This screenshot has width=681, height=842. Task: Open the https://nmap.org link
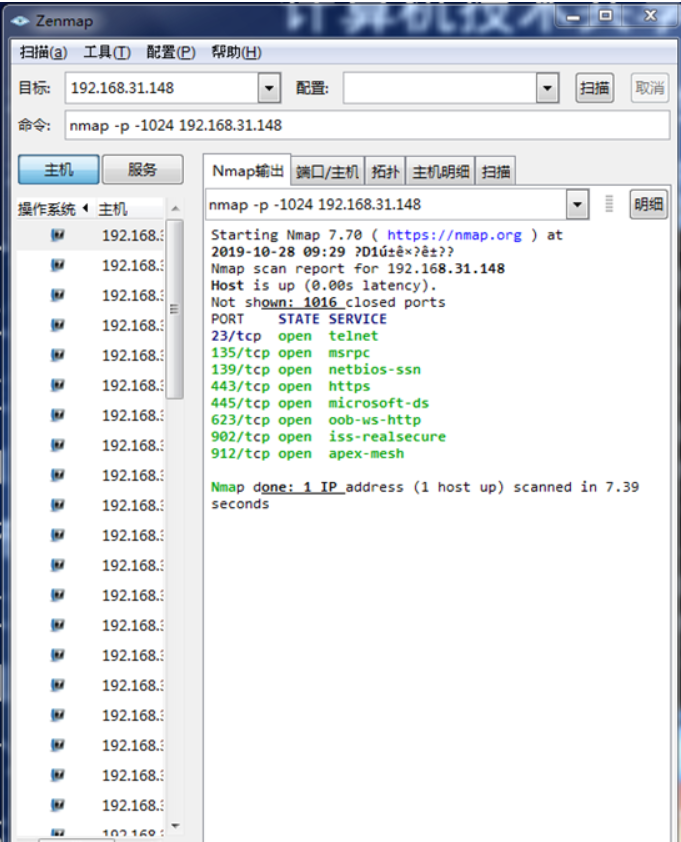click(x=454, y=235)
